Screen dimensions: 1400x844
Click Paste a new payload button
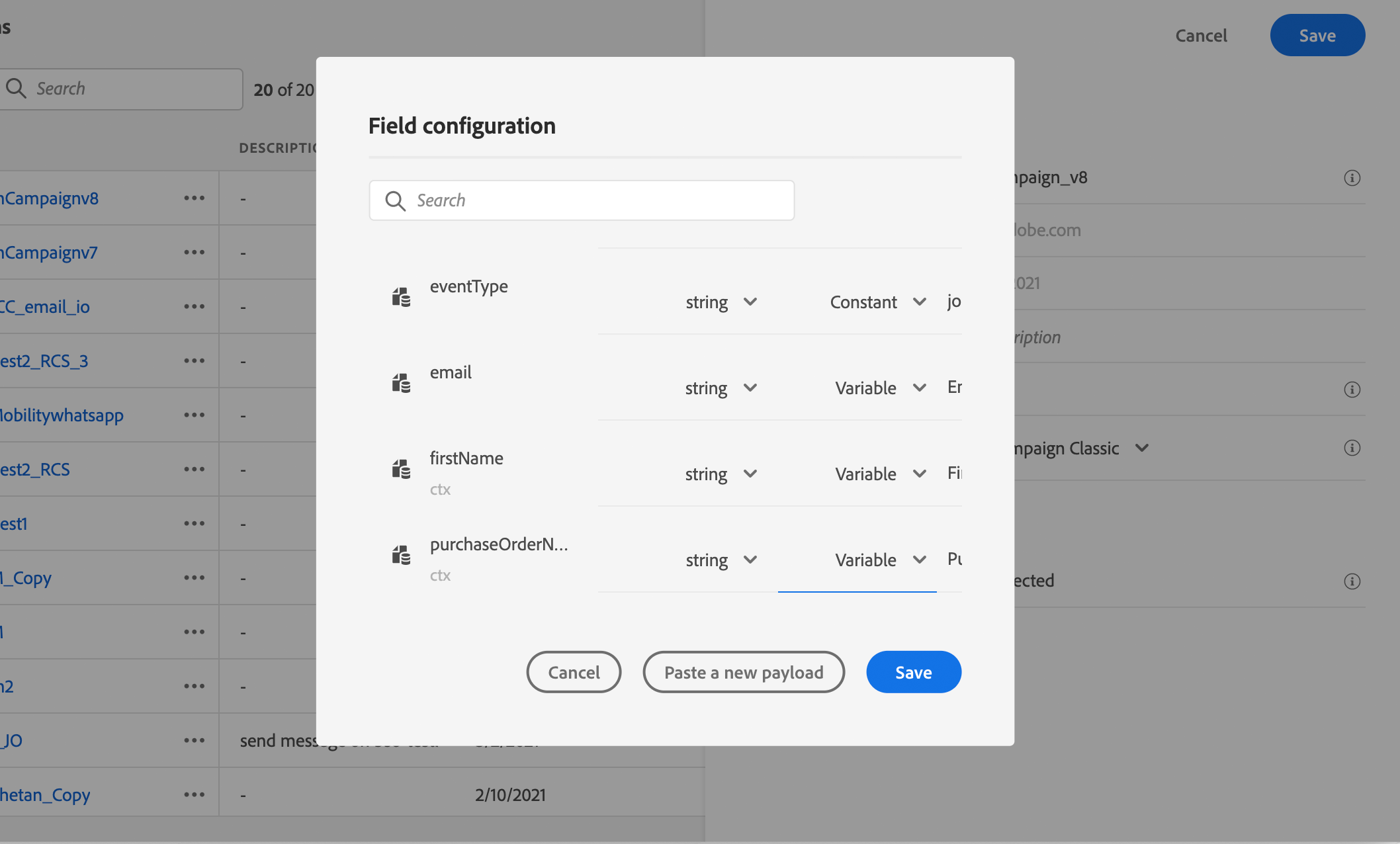pyautogui.click(x=744, y=672)
